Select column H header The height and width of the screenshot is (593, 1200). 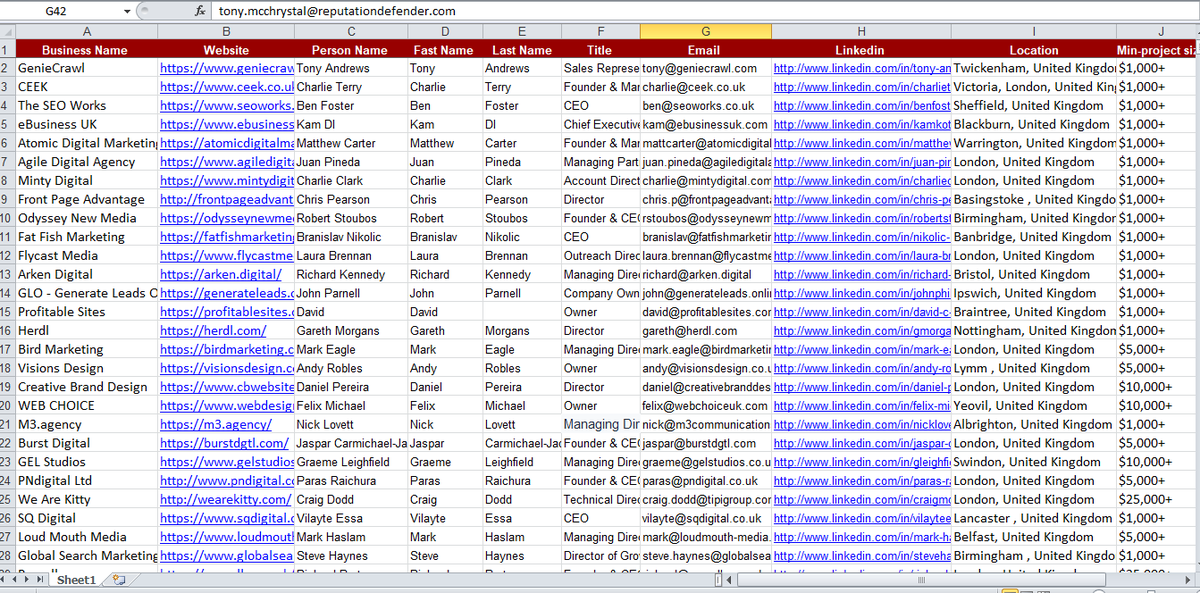click(860, 31)
